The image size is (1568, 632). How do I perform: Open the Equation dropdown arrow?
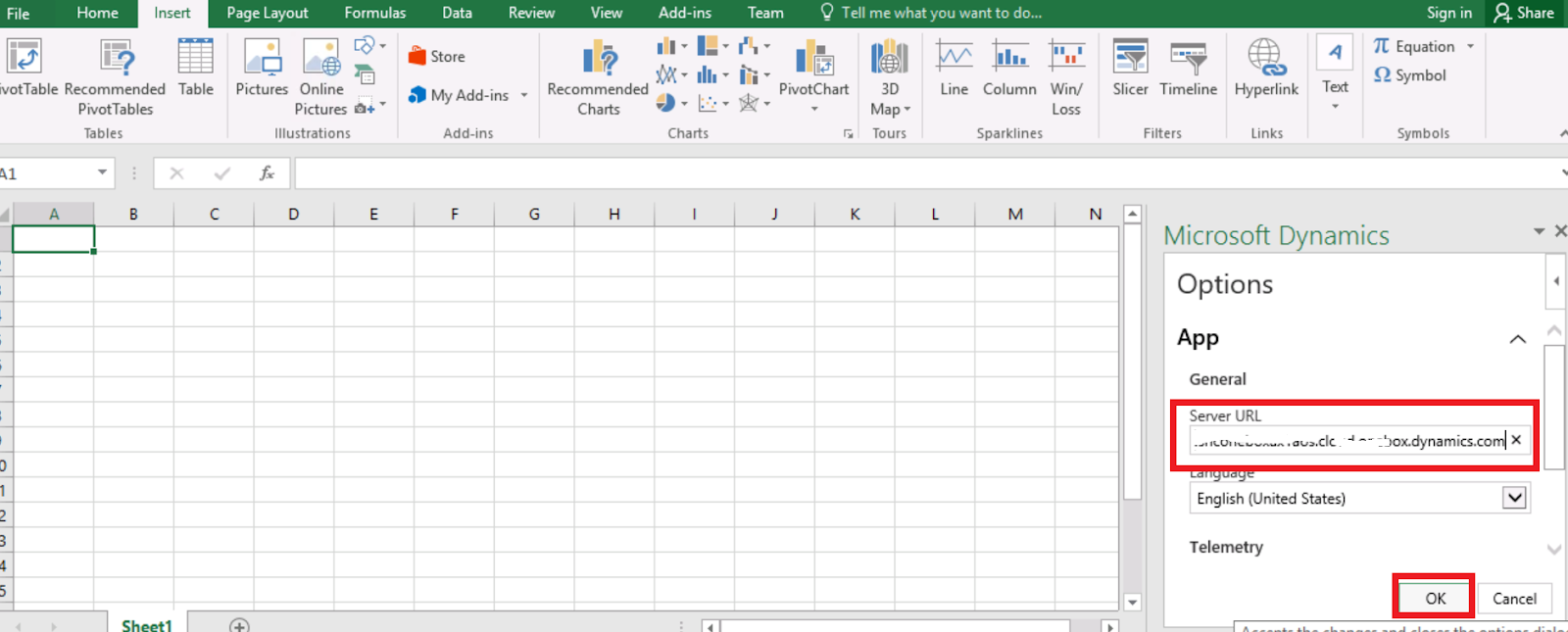click(1470, 46)
